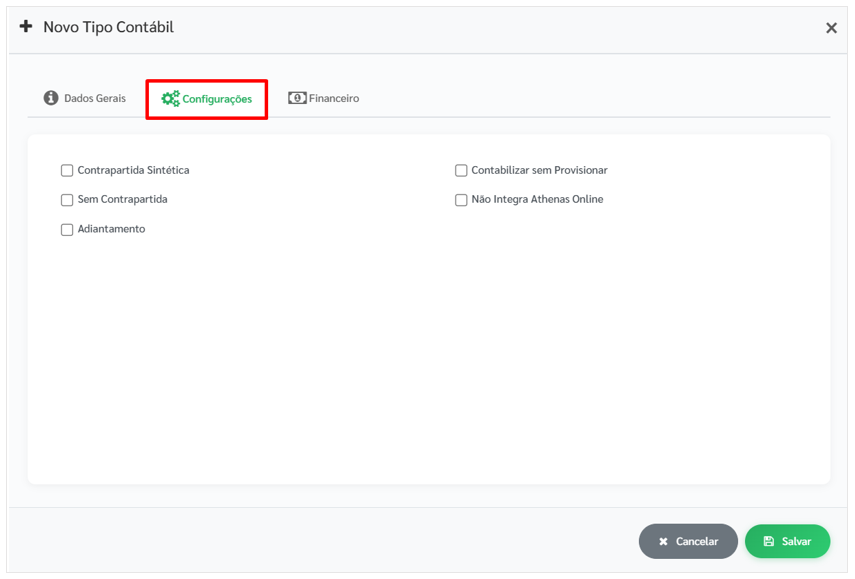Screen dimensions: 855x579
Task: Click the plus icon next to Novo Tipo Contábil
Action: [26, 27]
